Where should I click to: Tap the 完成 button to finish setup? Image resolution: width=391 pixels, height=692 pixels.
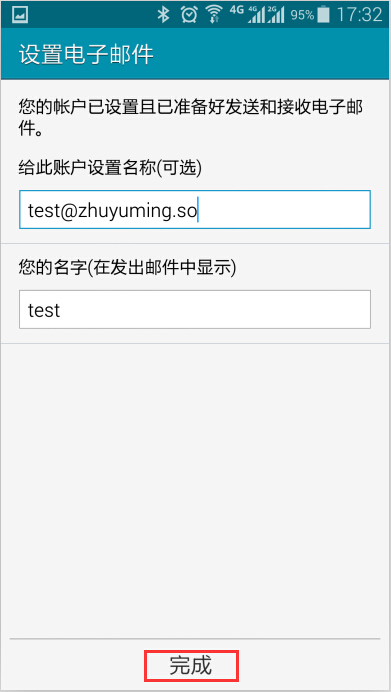click(x=191, y=665)
